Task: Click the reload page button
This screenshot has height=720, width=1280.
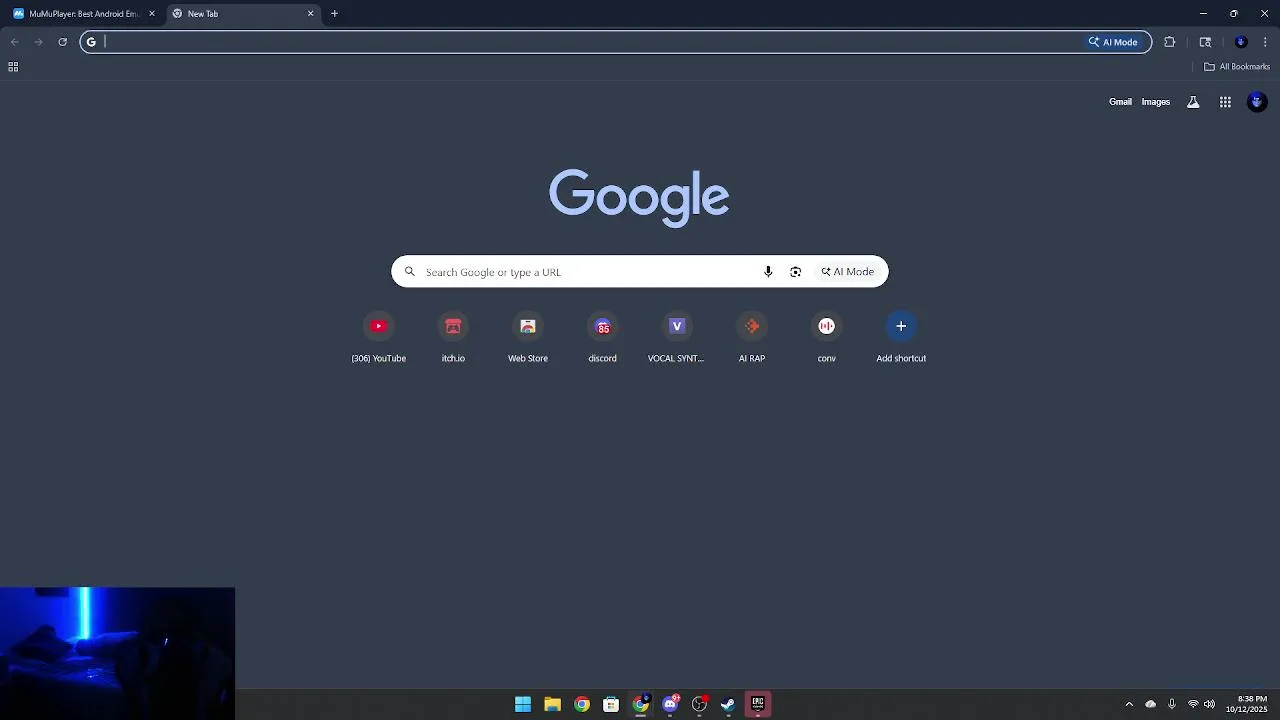Action: [62, 42]
